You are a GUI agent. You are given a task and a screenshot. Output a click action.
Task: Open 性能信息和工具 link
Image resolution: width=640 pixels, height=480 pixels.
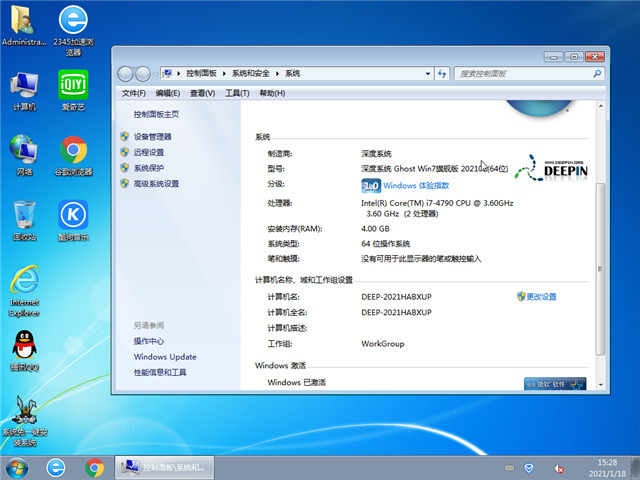click(x=160, y=372)
